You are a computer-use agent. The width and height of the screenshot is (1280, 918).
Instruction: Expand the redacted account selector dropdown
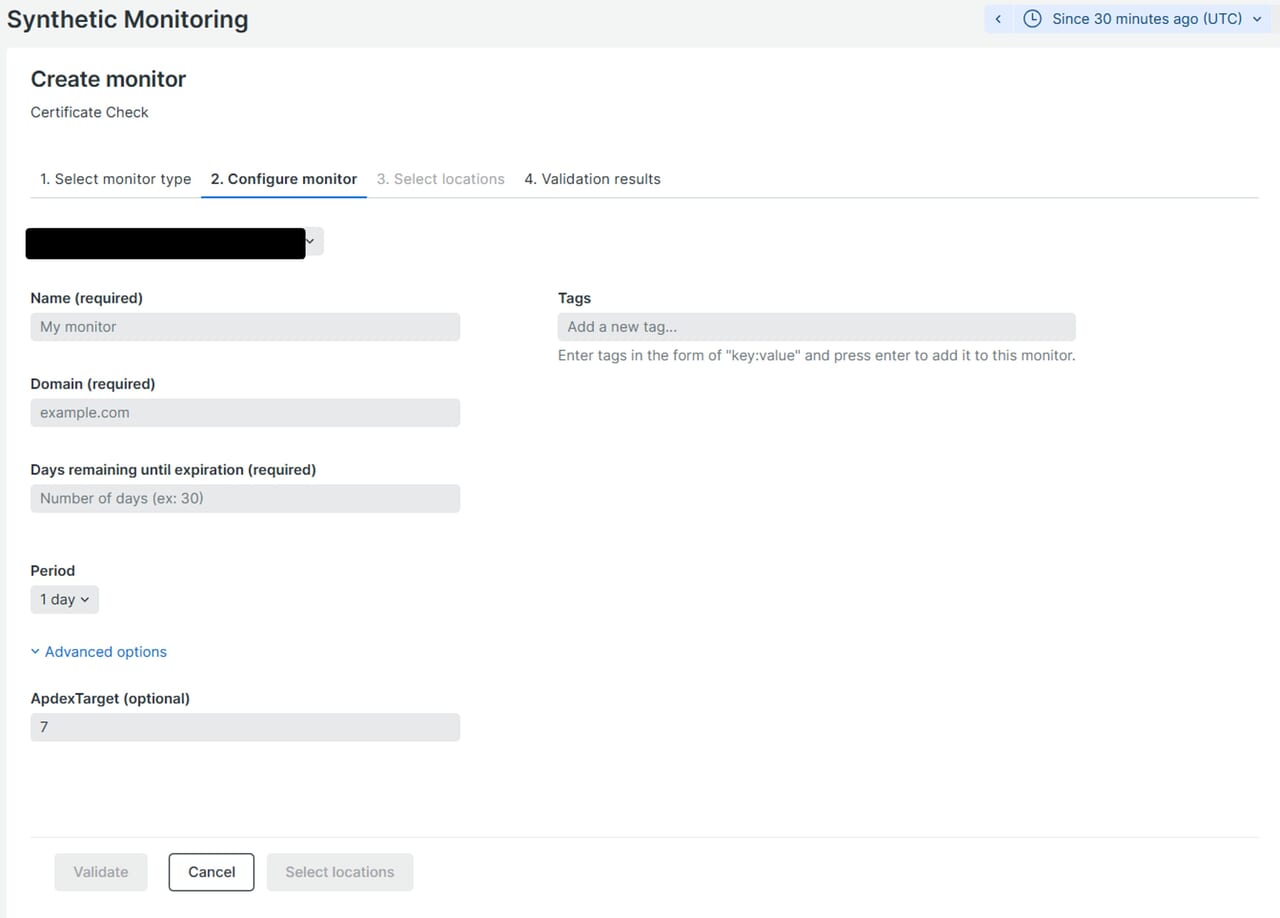pyautogui.click(x=309, y=242)
